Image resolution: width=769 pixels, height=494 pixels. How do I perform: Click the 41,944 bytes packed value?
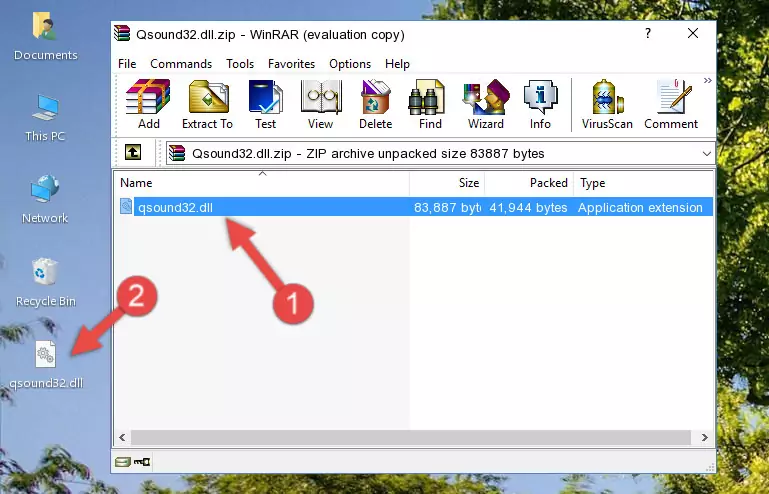(528, 208)
